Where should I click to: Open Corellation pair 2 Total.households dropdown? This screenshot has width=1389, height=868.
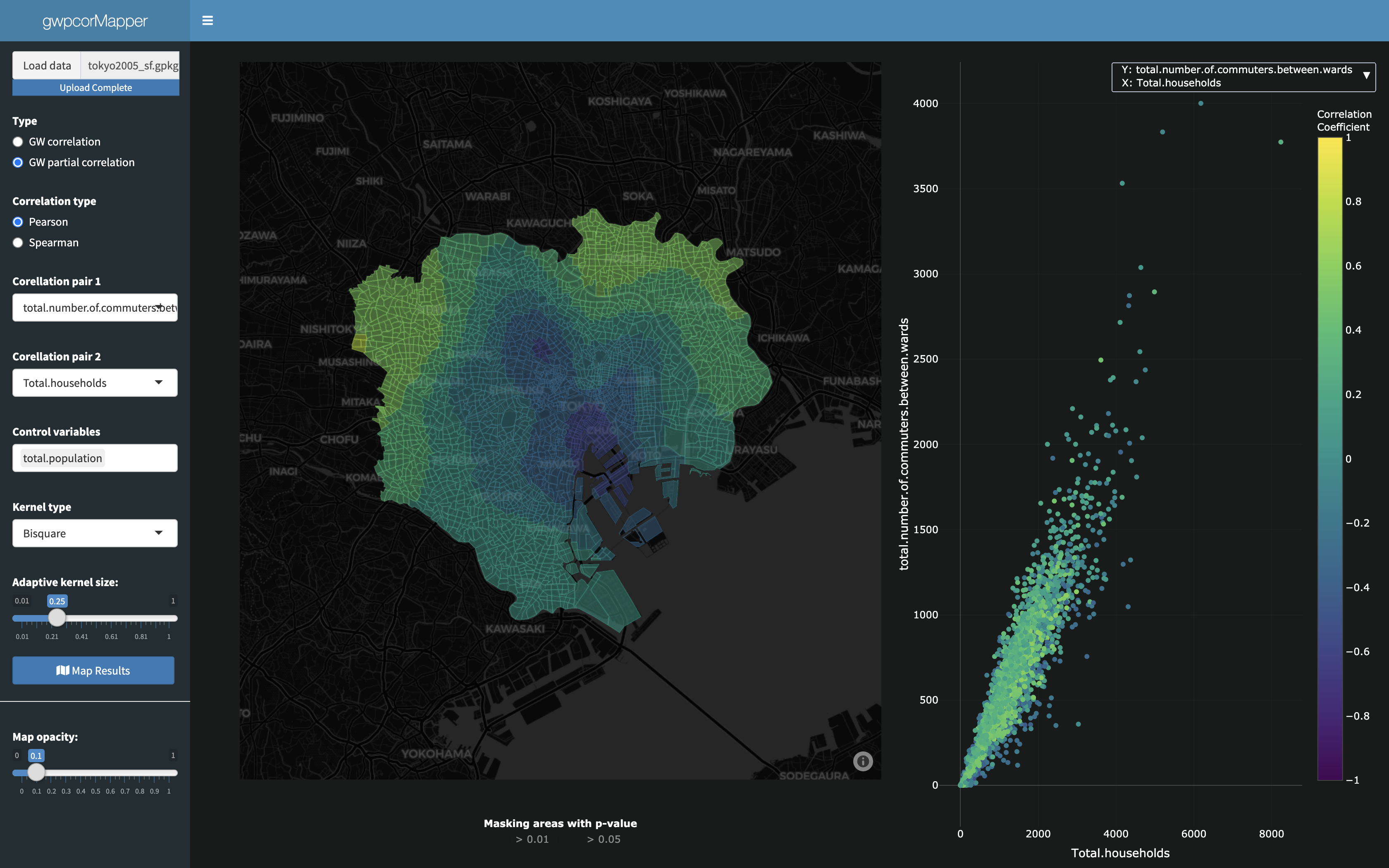coord(95,383)
